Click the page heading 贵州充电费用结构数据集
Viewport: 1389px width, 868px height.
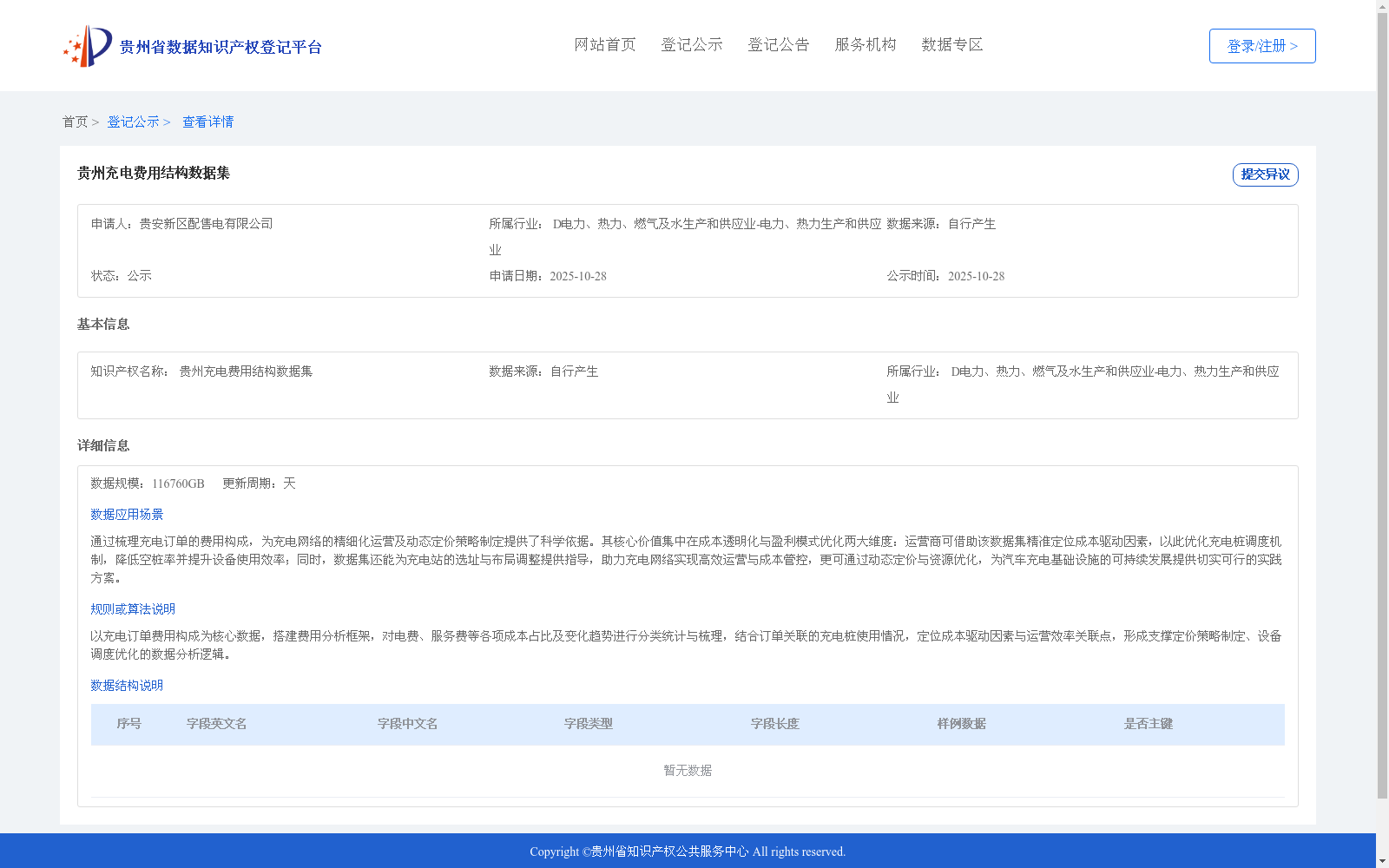pyautogui.click(x=154, y=173)
